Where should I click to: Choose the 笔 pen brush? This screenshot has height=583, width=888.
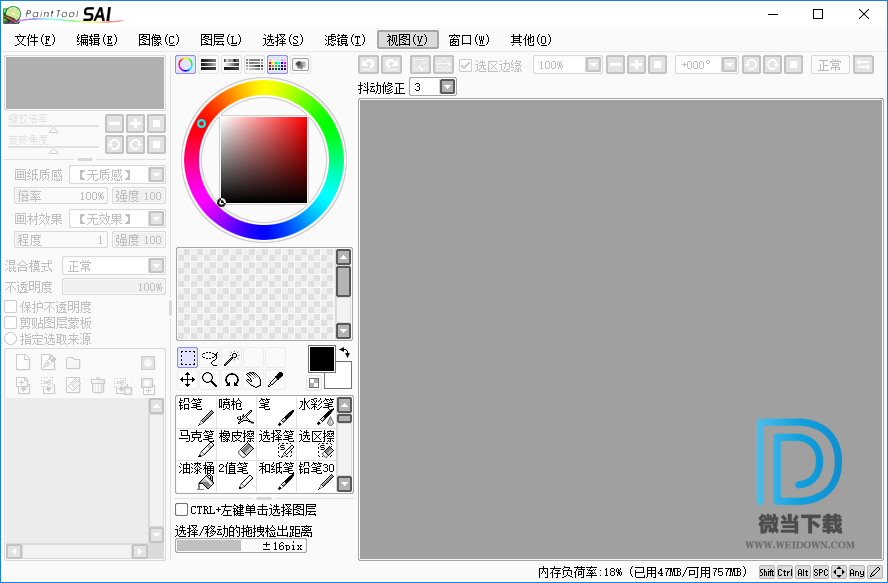pos(276,412)
